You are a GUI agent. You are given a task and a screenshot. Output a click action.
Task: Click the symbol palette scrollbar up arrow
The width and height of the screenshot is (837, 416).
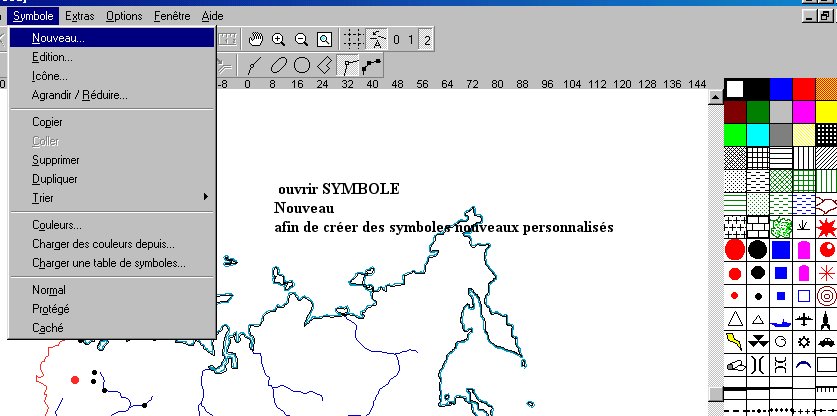[715, 97]
